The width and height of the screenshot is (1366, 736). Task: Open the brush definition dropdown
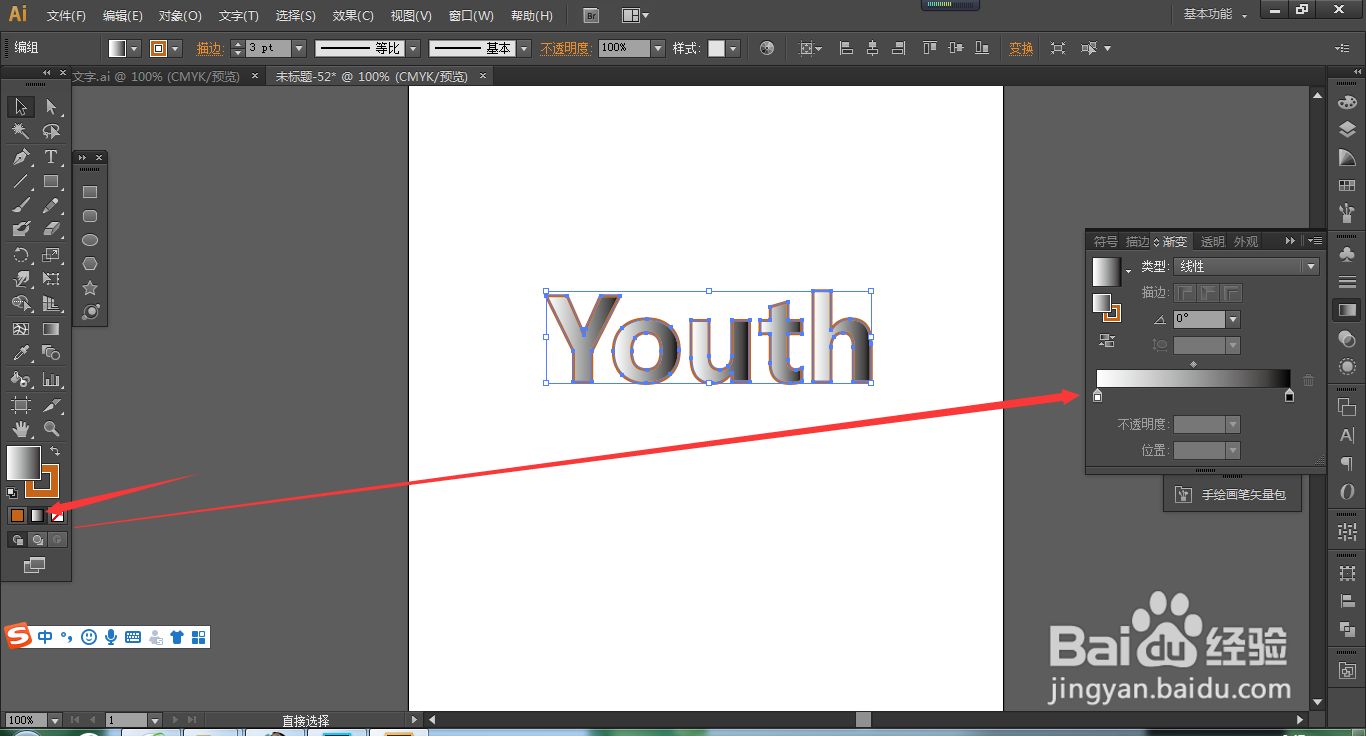point(525,48)
